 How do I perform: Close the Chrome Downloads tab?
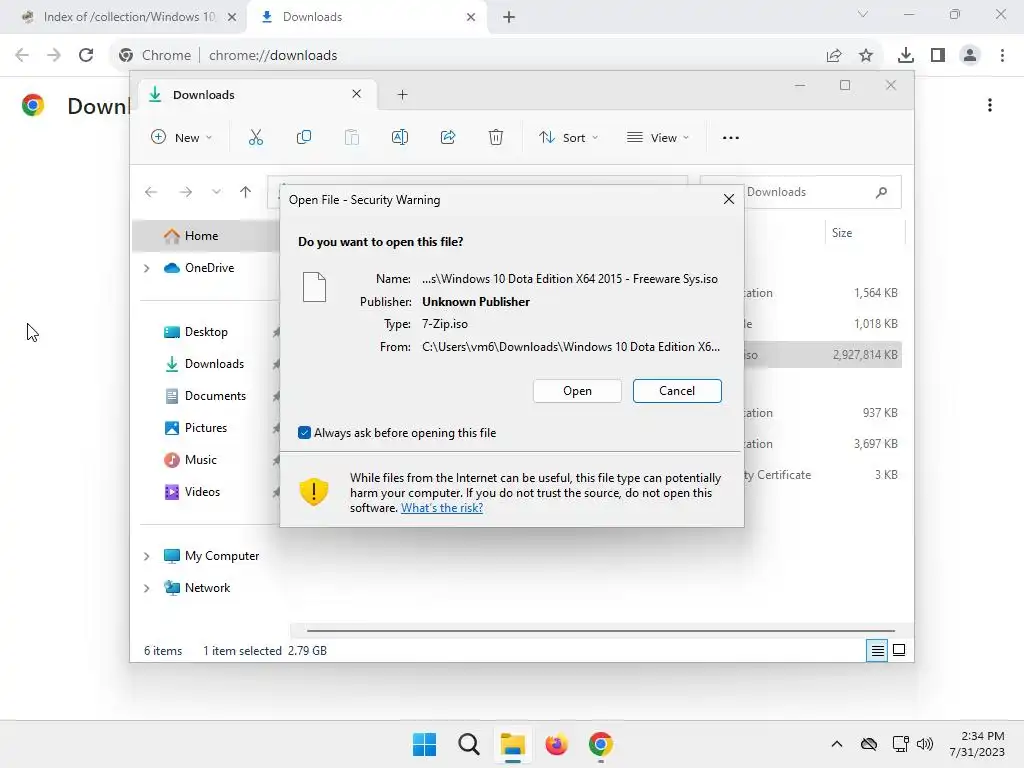(471, 17)
